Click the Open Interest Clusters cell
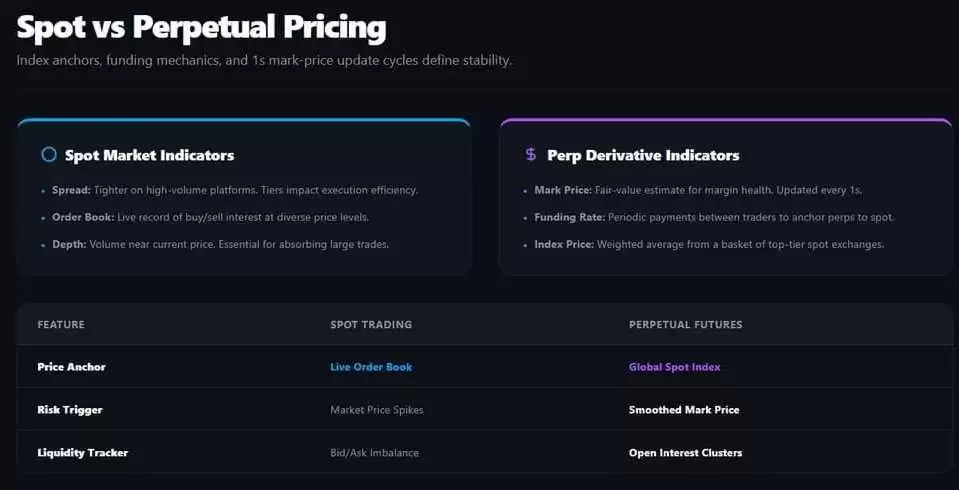 [686, 453]
